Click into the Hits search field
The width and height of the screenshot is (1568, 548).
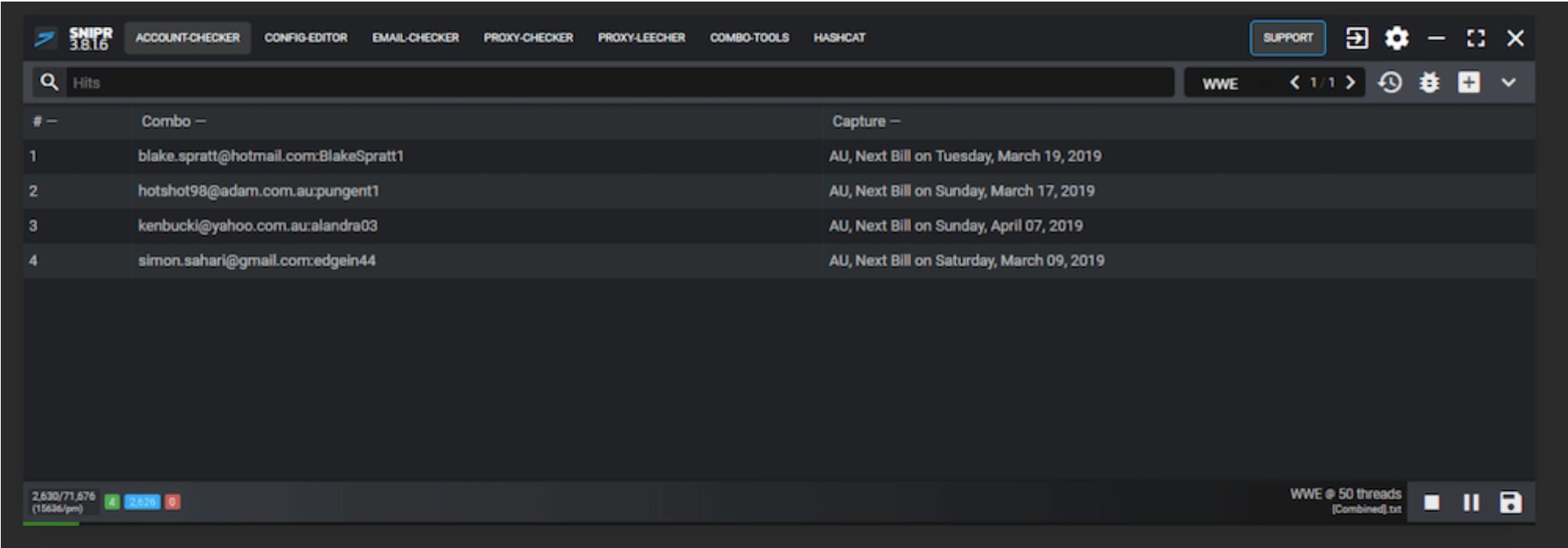pos(617,83)
